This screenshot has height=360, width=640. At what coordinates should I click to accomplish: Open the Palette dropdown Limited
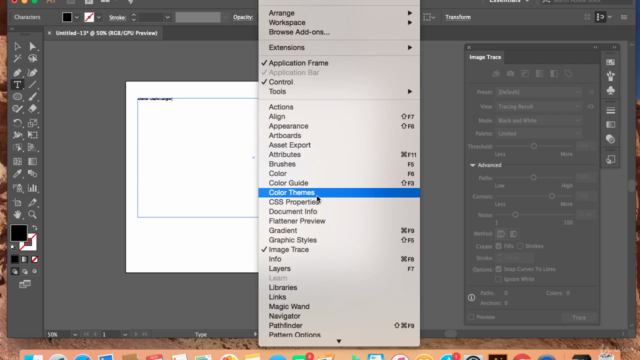pos(538,133)
